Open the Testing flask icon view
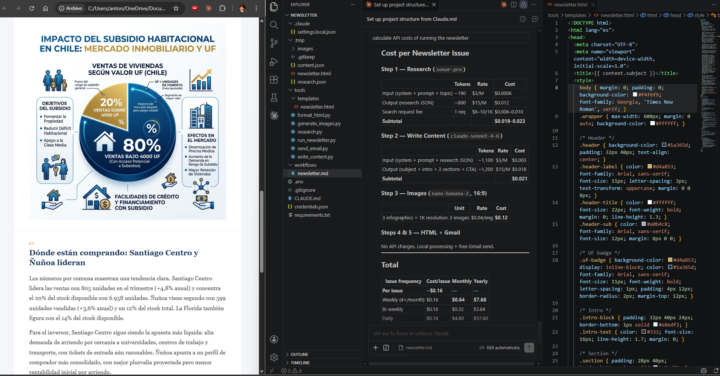720x376 pixels. pos(274,97)
